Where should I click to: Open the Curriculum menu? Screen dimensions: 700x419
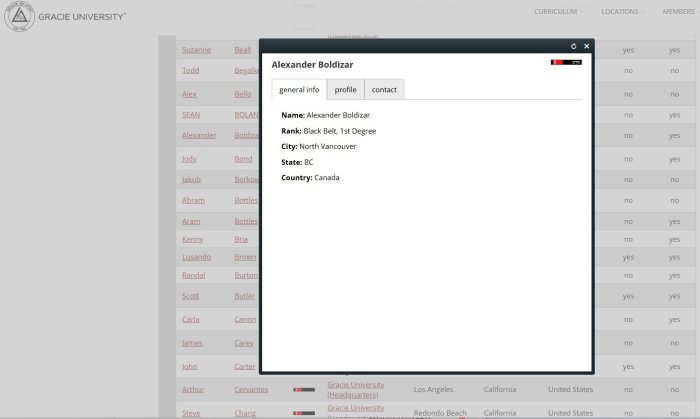point(558,12)
